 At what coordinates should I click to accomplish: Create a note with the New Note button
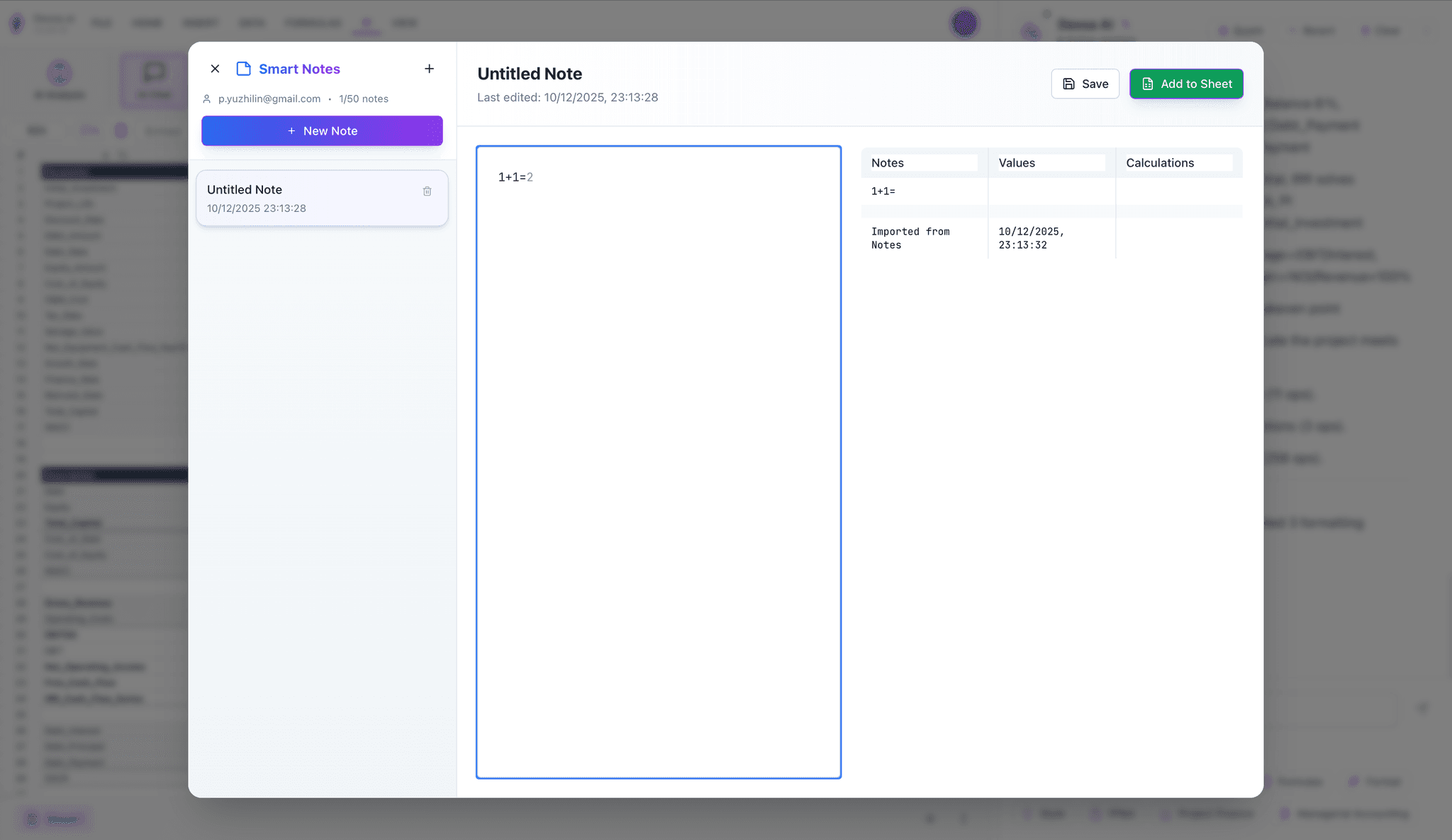(x=322, y=131)
